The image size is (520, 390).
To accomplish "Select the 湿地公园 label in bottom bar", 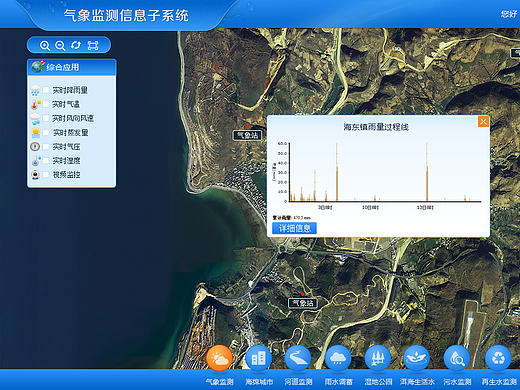I will pyautogui.click(x=378, y=382).
